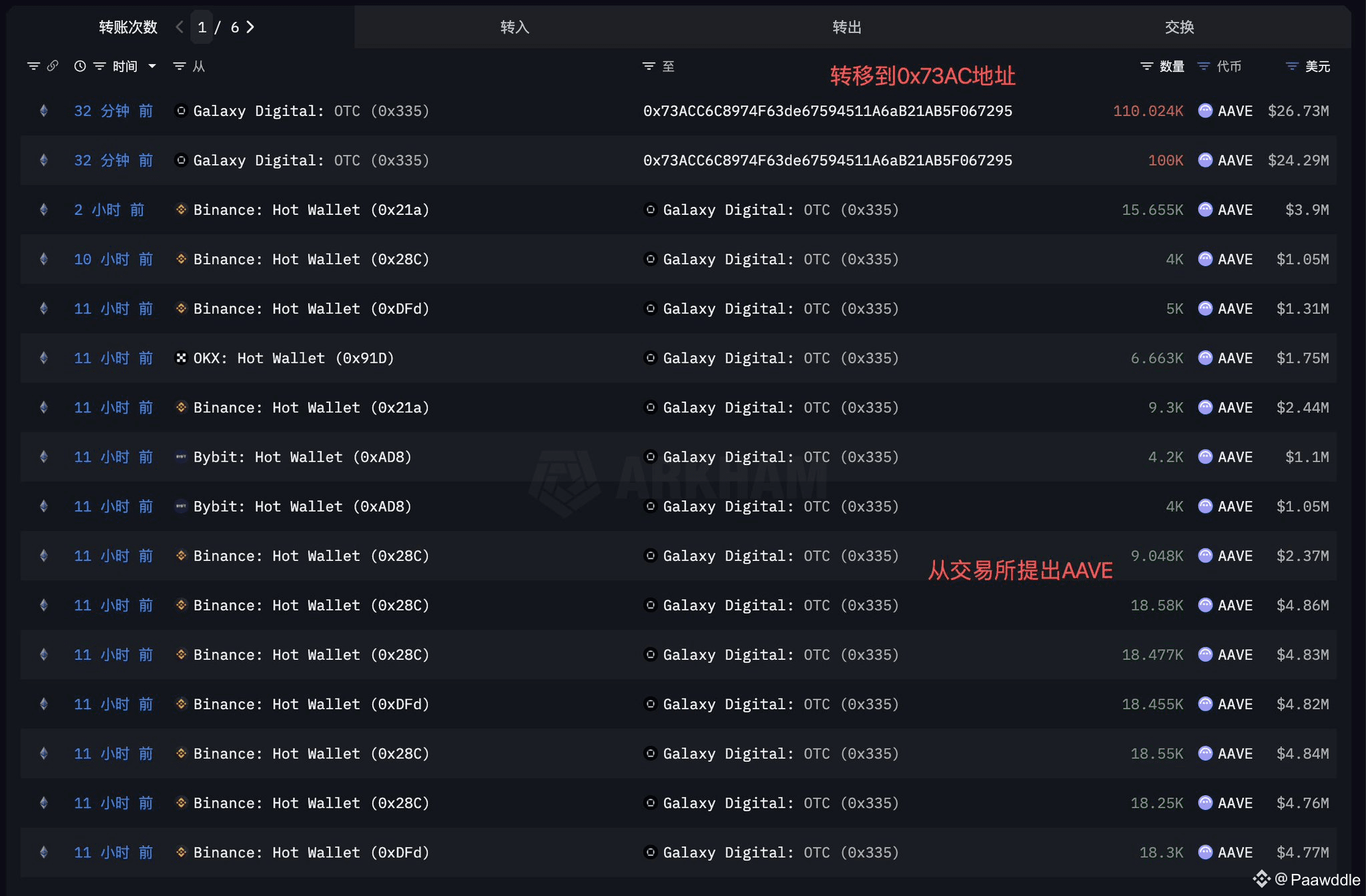Open the 至 column filter icon

coord(649,66)
